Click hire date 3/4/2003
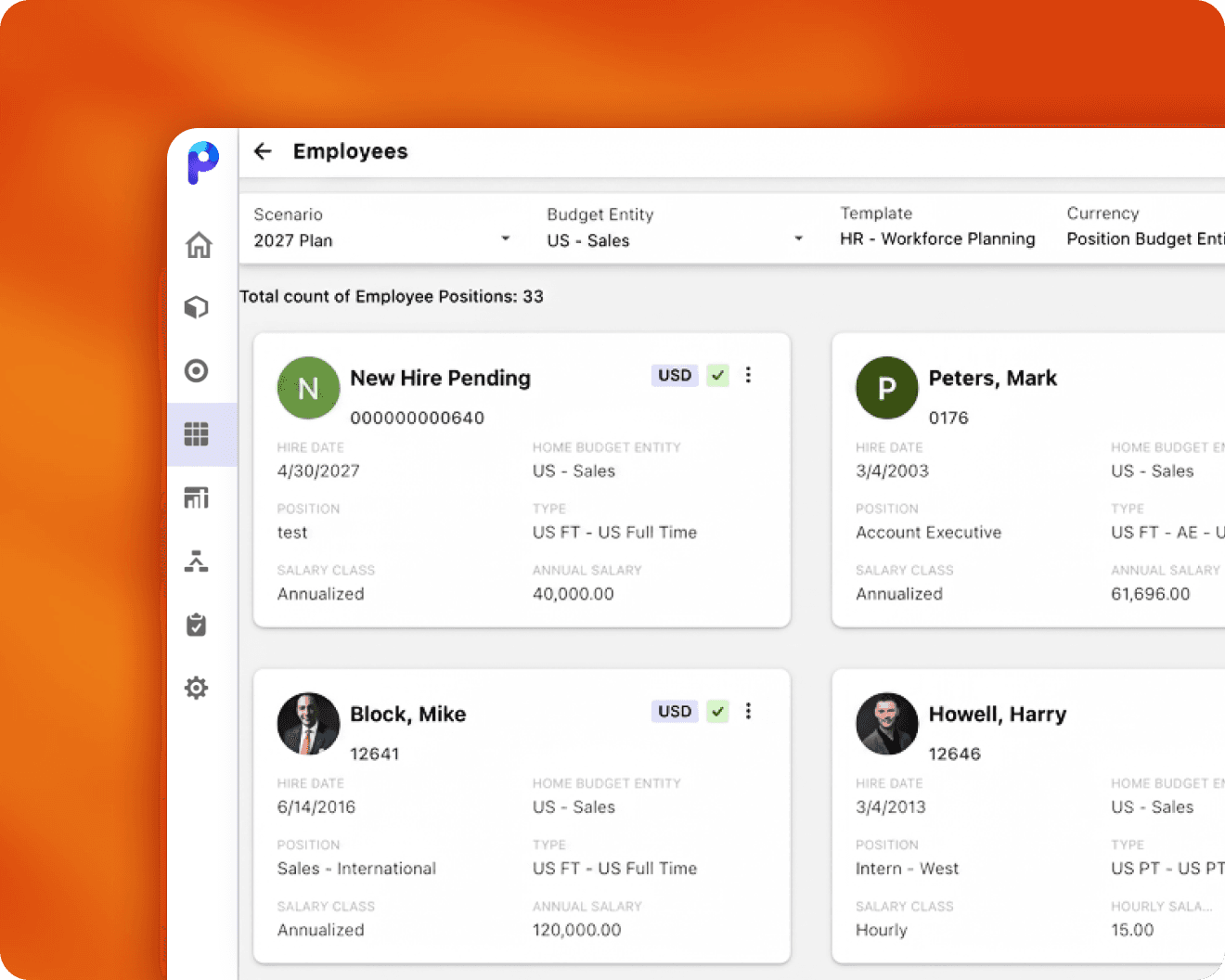Screen dimensions: 1225x980 [x=892, y=471]
